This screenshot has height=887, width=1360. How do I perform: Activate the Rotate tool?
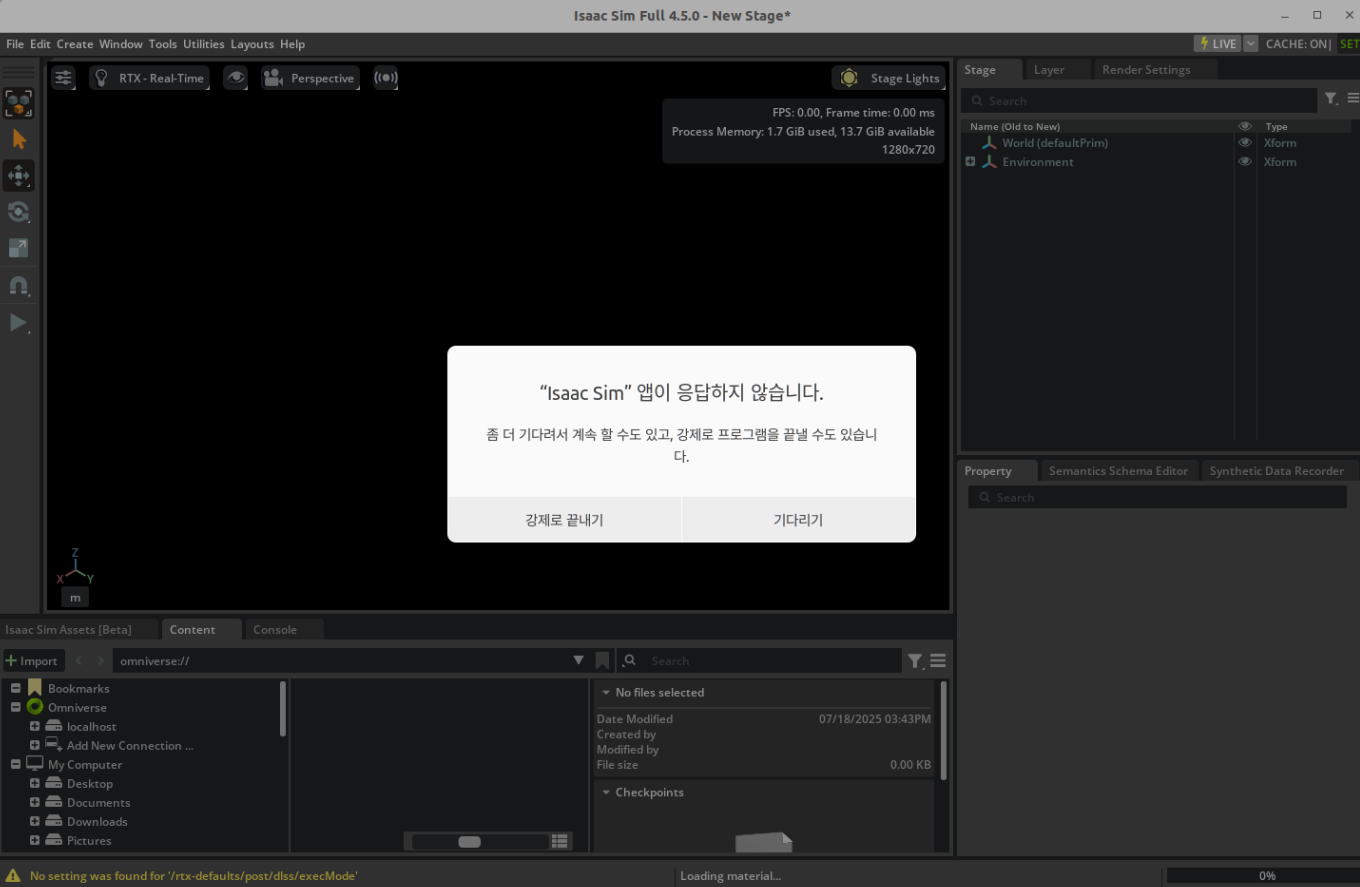coord(18,212)
